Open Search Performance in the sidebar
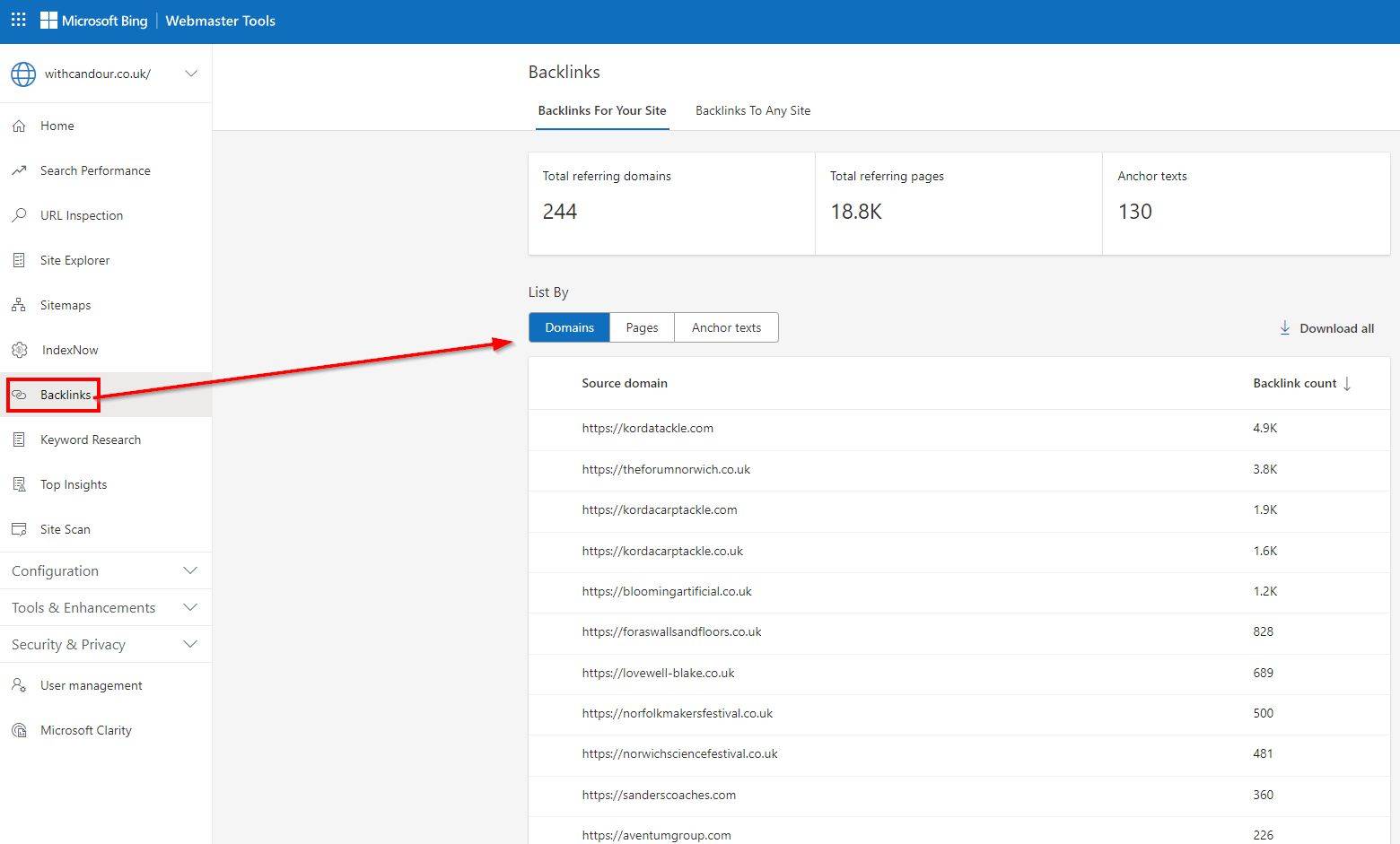 106,170
